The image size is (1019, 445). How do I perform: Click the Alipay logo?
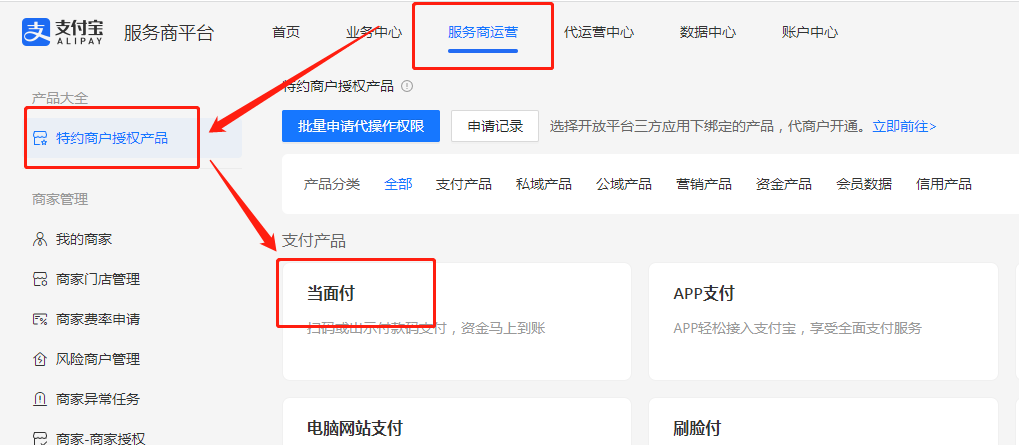(x=62, y=32)
